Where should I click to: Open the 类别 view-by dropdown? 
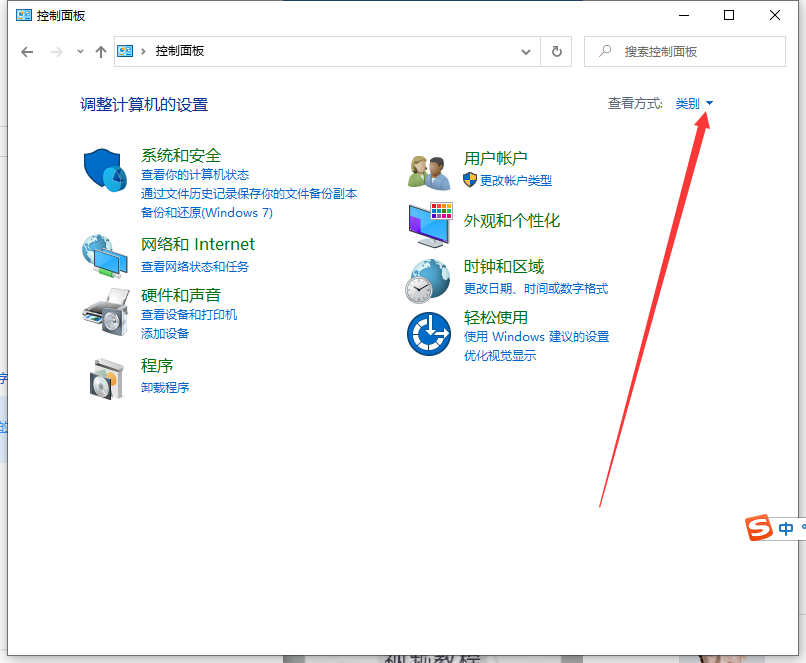[x=694, y=103]
